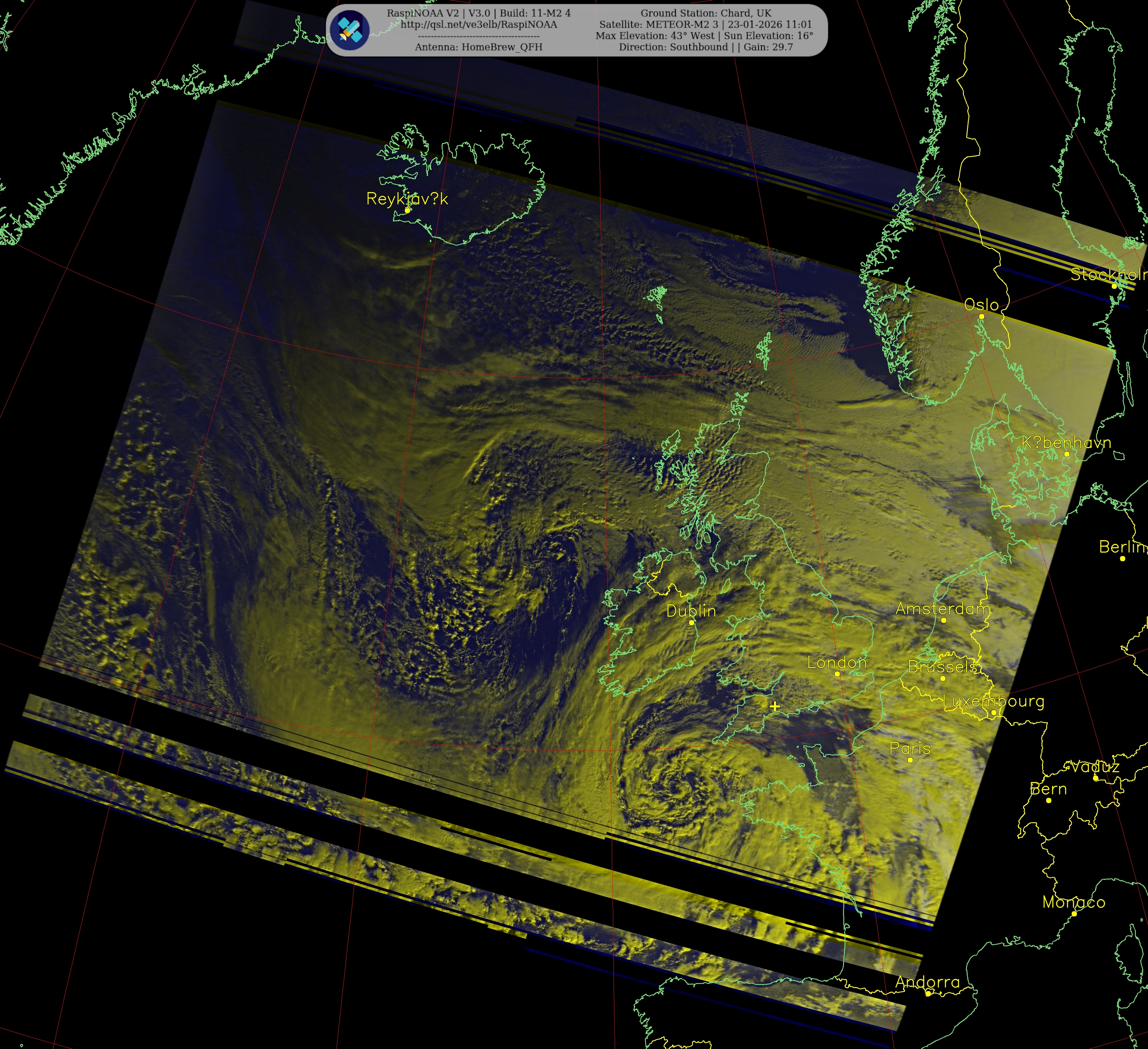Open the qsl.net RaspiNOAA URL link
Viewport: 1148px width, 1049px height.
point(478,25)
